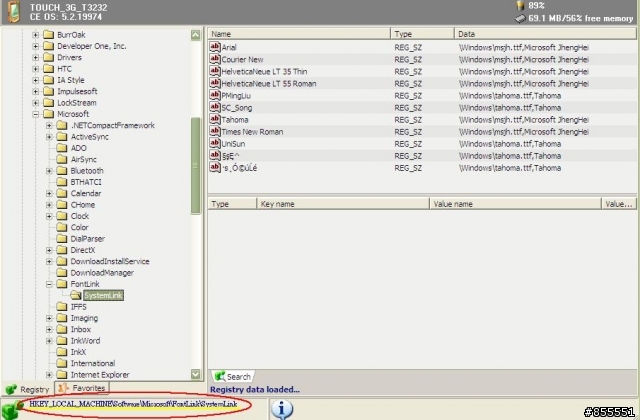This screenshot has height=420, width=640.
Task: Select the Impulsesoft tree item
Action: [x=77, y=91]
